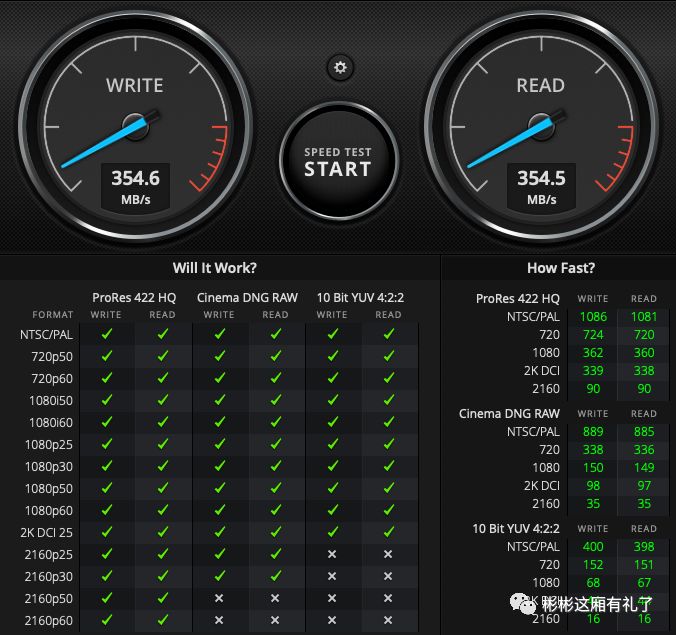This screenshot has height=635, width=676.
Task: Click the 10 Bit YUV read cross for 2160p25
Action: coord(388,554)
